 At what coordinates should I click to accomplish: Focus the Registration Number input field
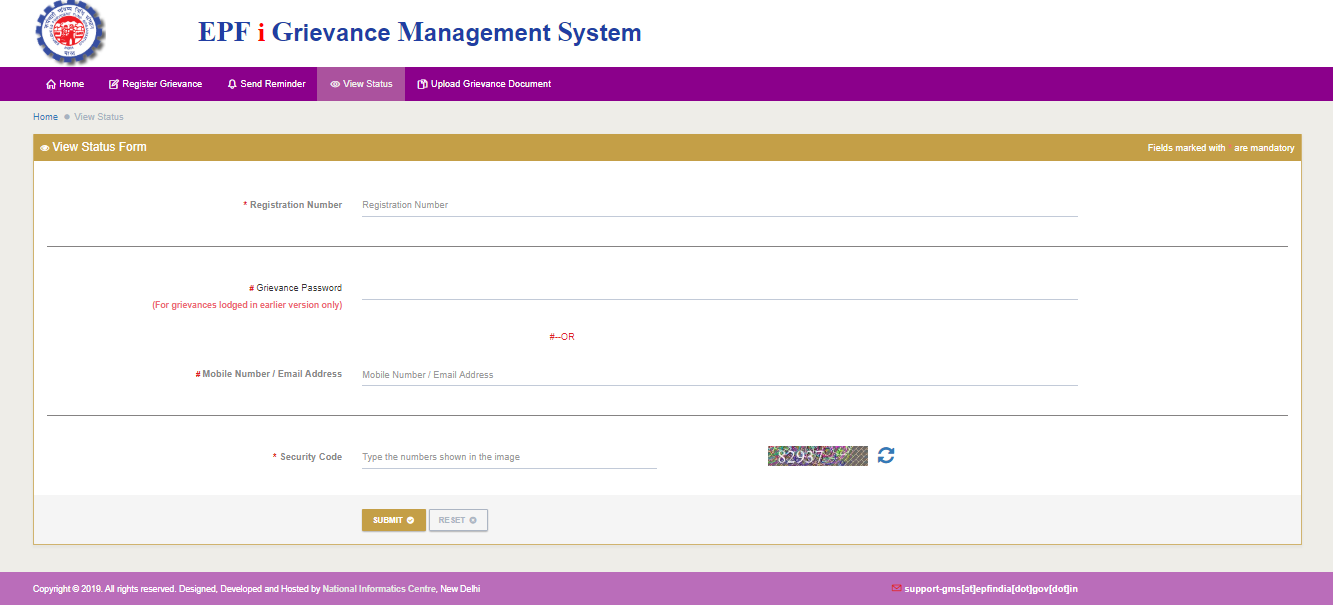(719, 205)
